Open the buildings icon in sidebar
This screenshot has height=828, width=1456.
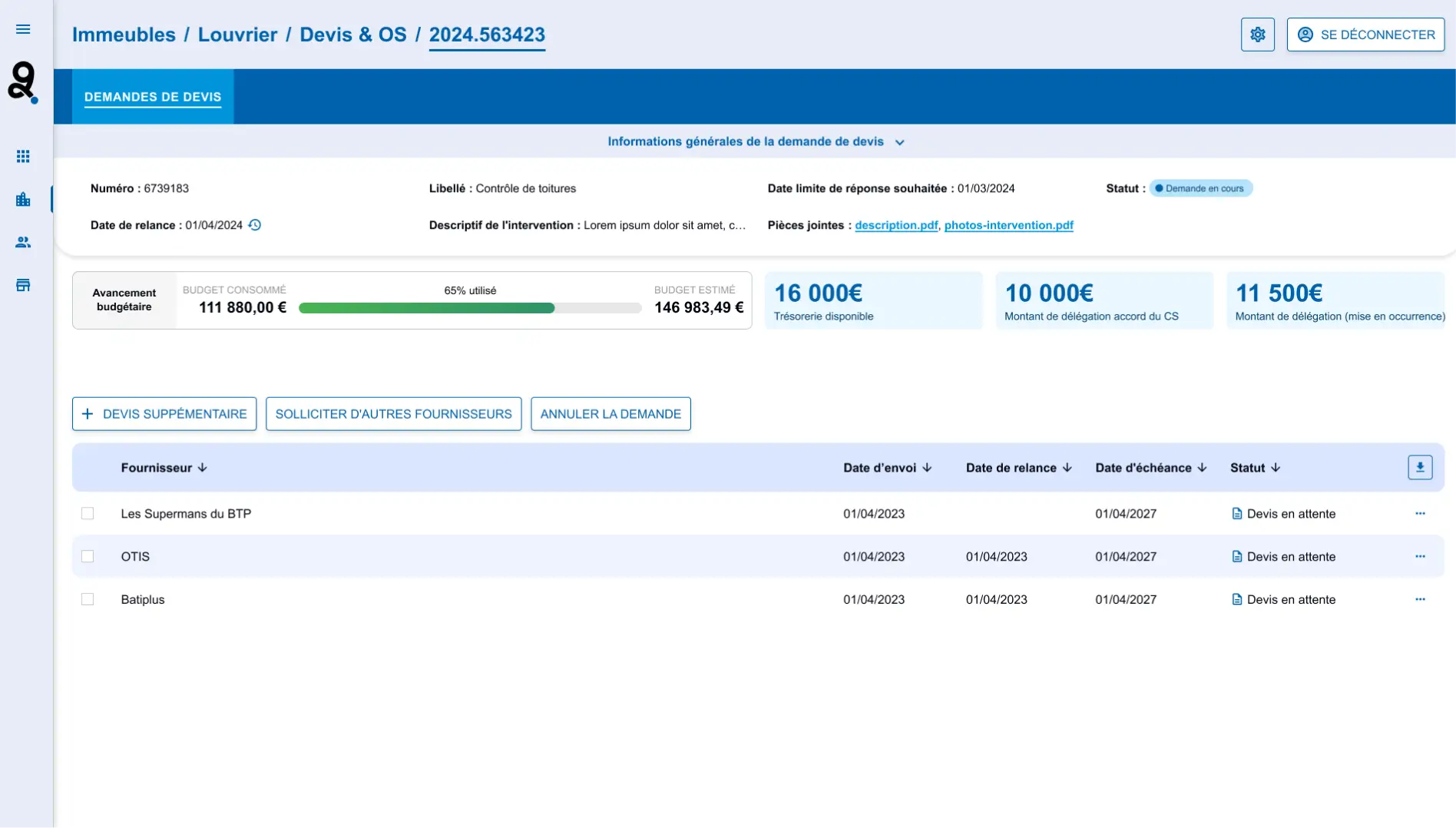(23, 200)
